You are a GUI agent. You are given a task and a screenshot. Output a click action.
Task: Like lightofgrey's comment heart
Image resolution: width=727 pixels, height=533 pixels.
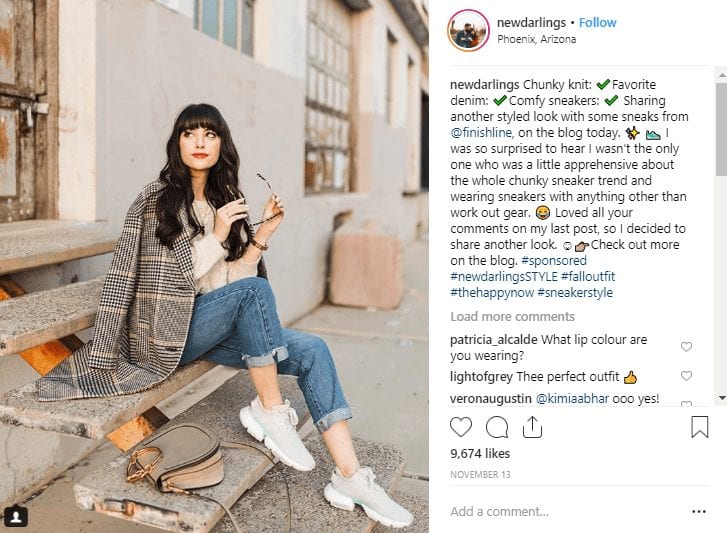686,375
